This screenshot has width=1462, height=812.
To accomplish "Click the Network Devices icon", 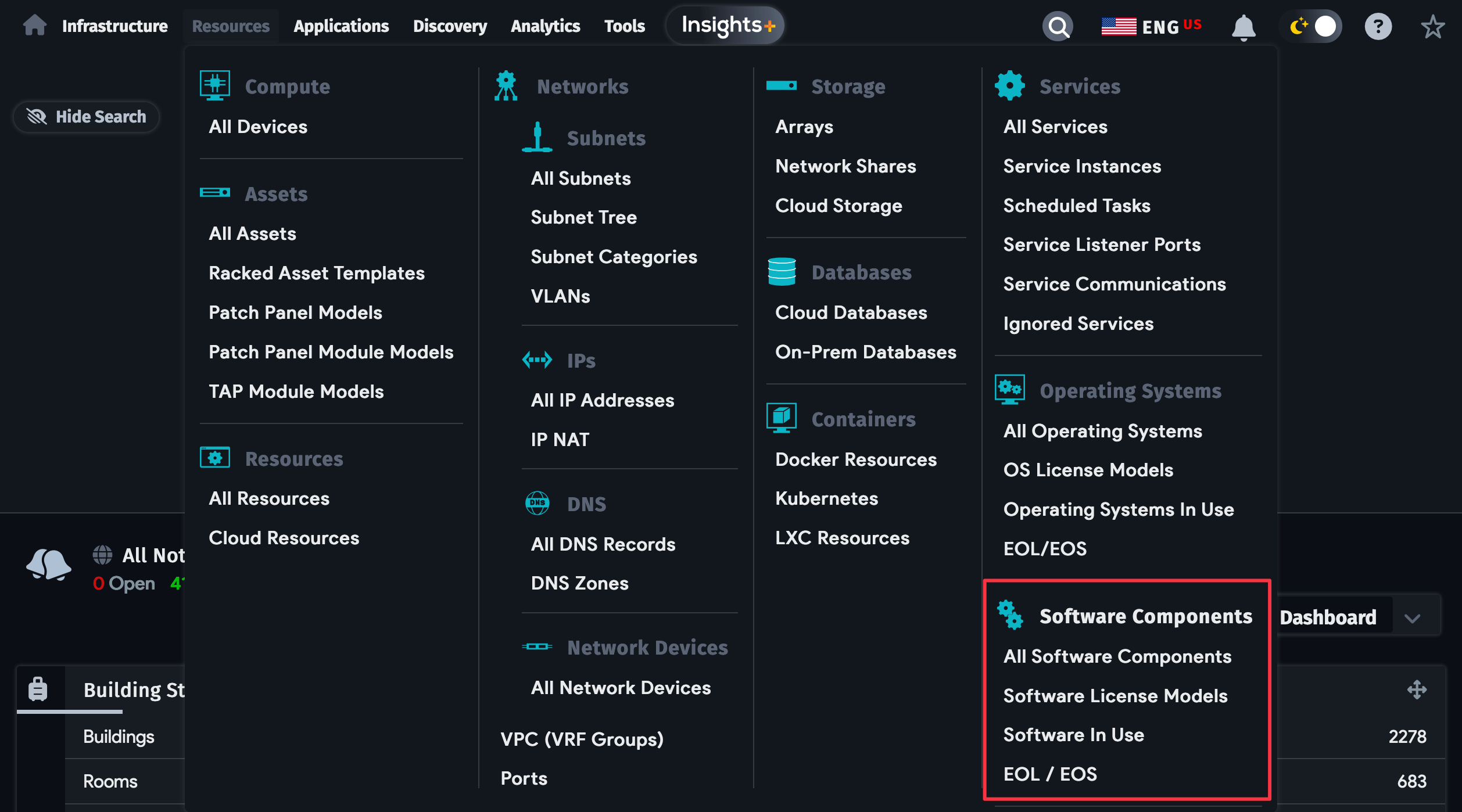I will tap(537, 646).
